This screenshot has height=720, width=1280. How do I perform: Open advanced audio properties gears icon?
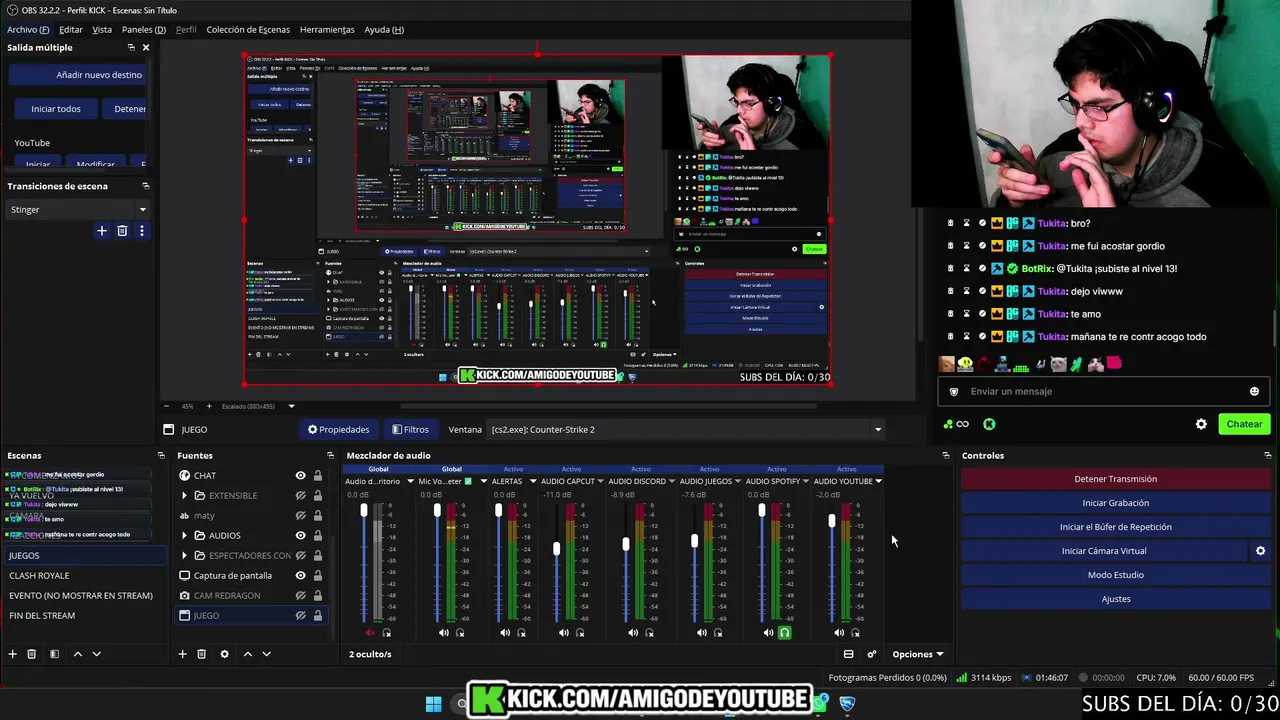pyautogui.click(x=872, y=654)
